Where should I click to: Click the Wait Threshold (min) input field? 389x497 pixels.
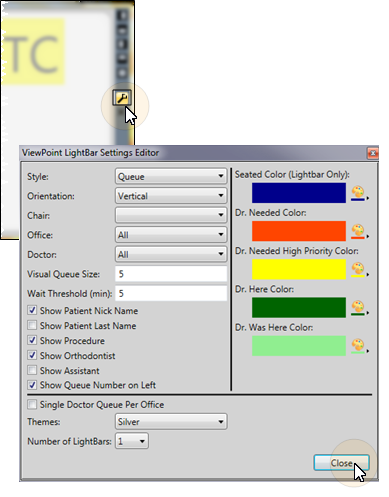171,293
